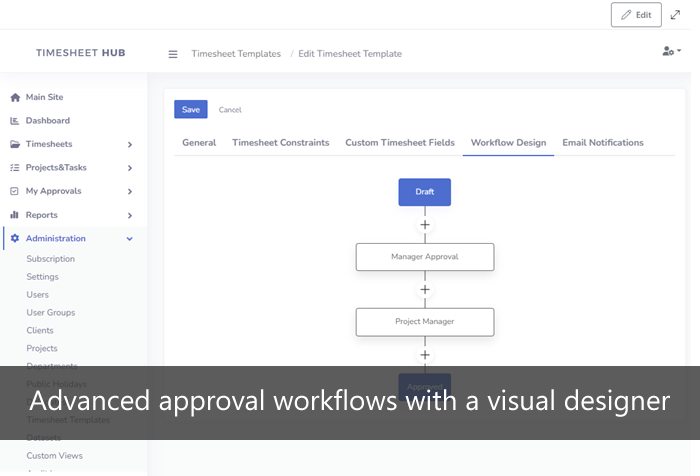Screen dimensions: 700x476
Task: Expand the Projects&Tasks sidebar section
Action: point(129,168)
